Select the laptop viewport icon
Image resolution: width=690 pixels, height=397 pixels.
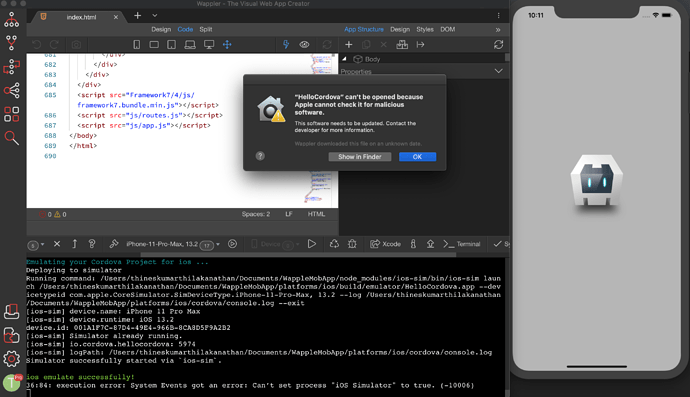pyautogui.click(x=190, y=44)
